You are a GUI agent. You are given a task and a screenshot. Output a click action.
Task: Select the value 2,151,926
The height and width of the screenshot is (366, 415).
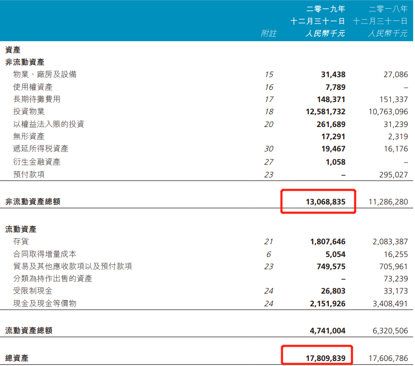pos(328,304)
